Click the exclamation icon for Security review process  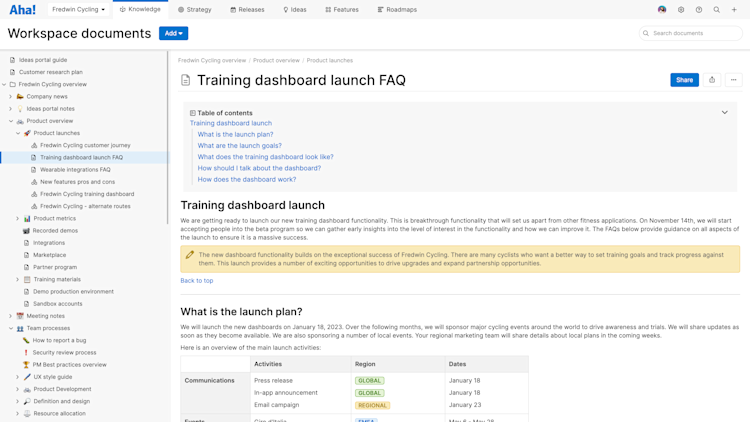coord(26,353)
